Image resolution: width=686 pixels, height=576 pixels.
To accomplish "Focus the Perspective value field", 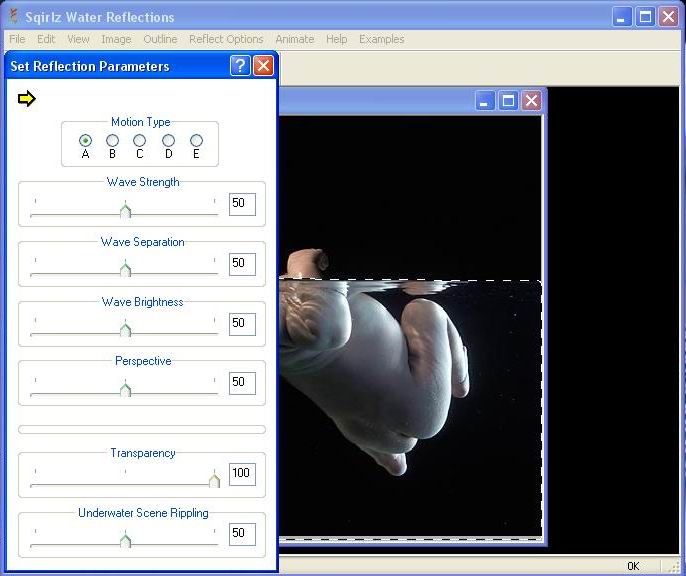I will point(242,383).
